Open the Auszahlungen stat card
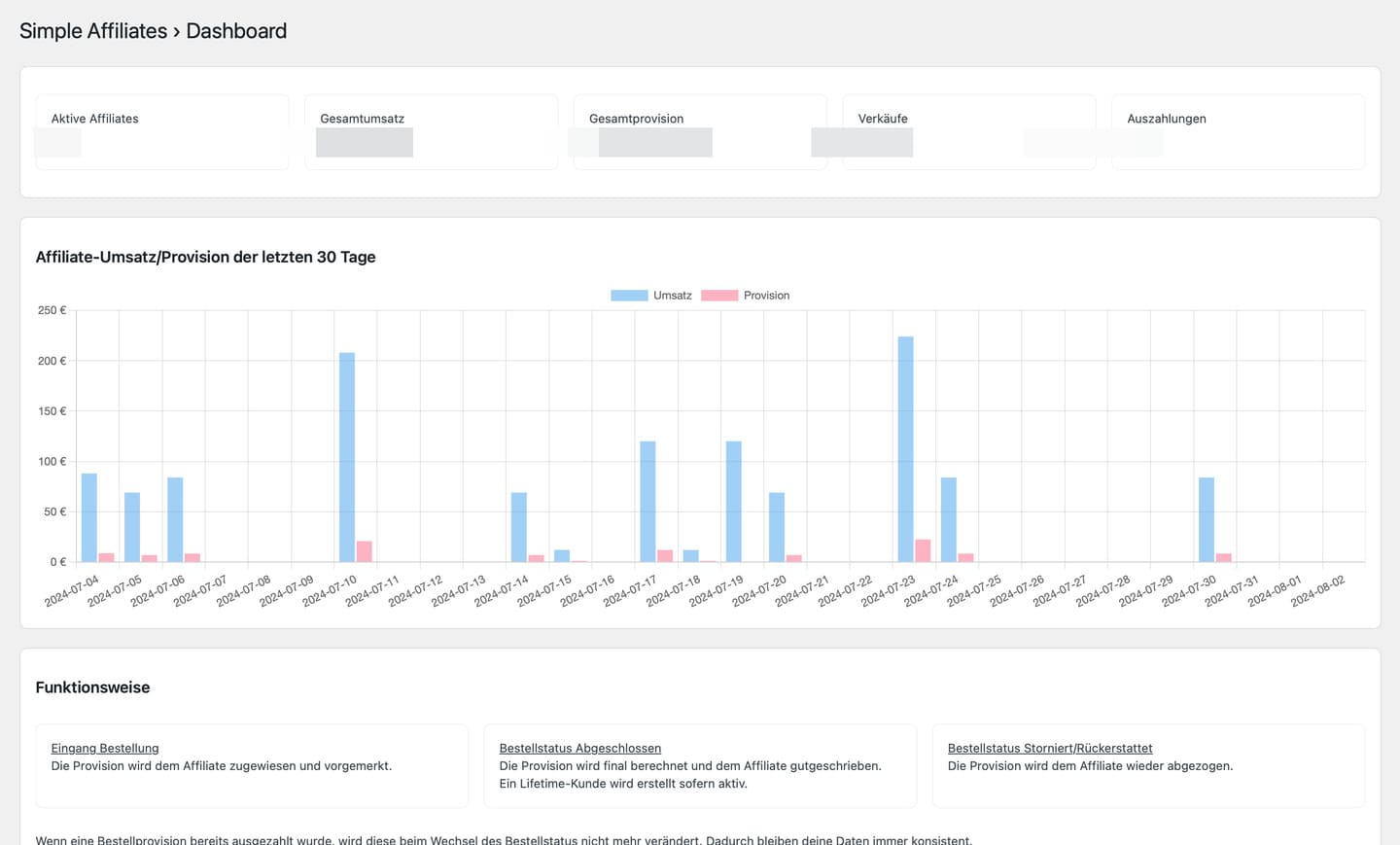Viewport: 1400px width, 845px height. [x=1238, y=131]
